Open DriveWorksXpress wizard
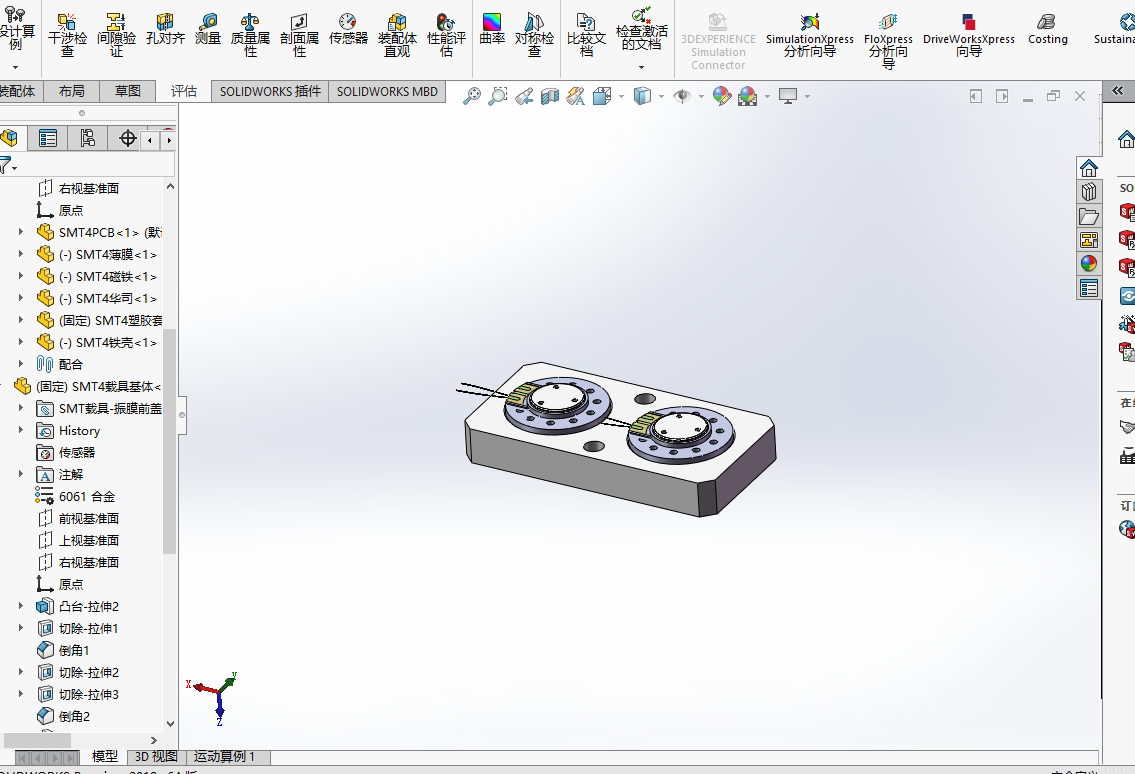1135x774 pixels. [x=969, y=35]
